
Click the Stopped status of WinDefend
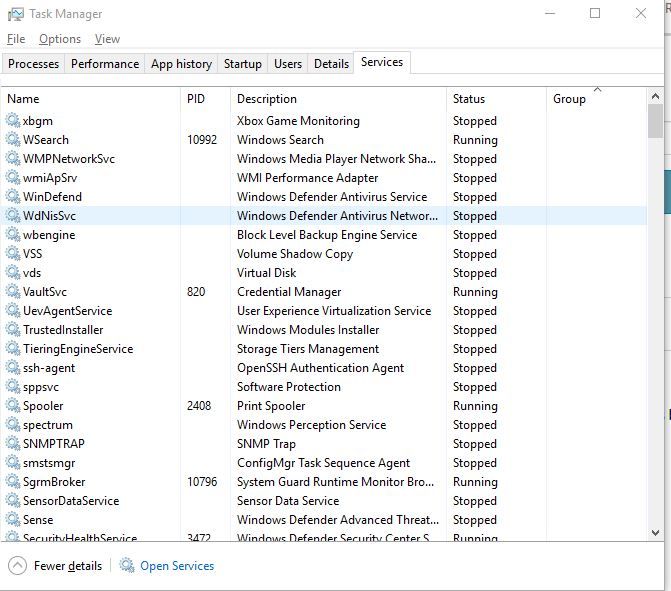tap(475, 197)
